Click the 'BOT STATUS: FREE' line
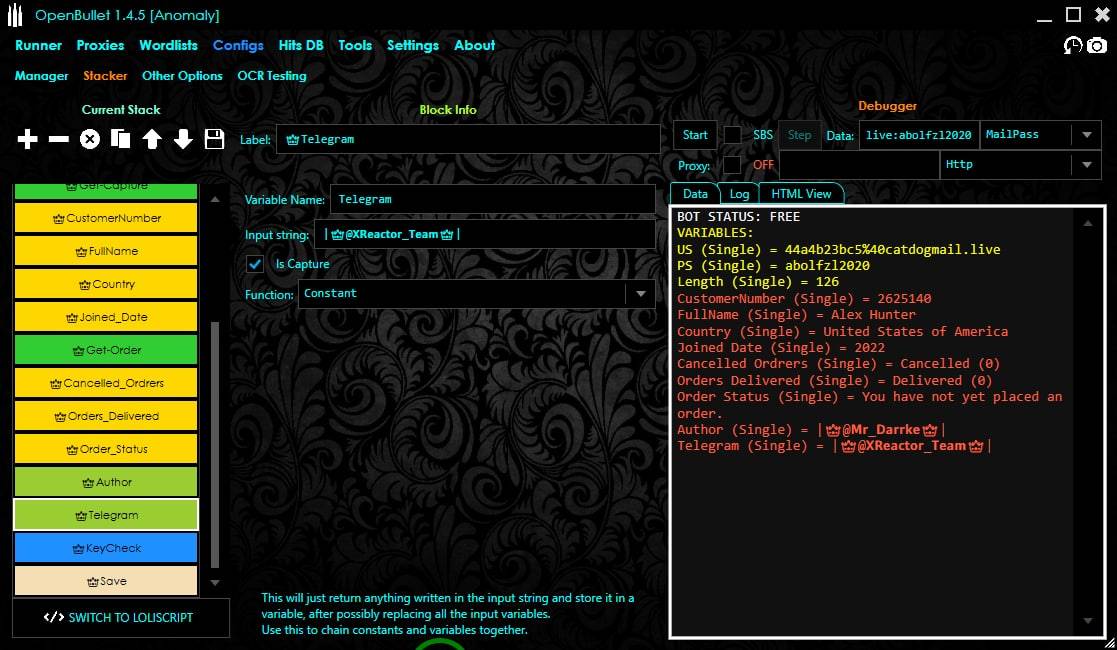 [x=739, y=217]
